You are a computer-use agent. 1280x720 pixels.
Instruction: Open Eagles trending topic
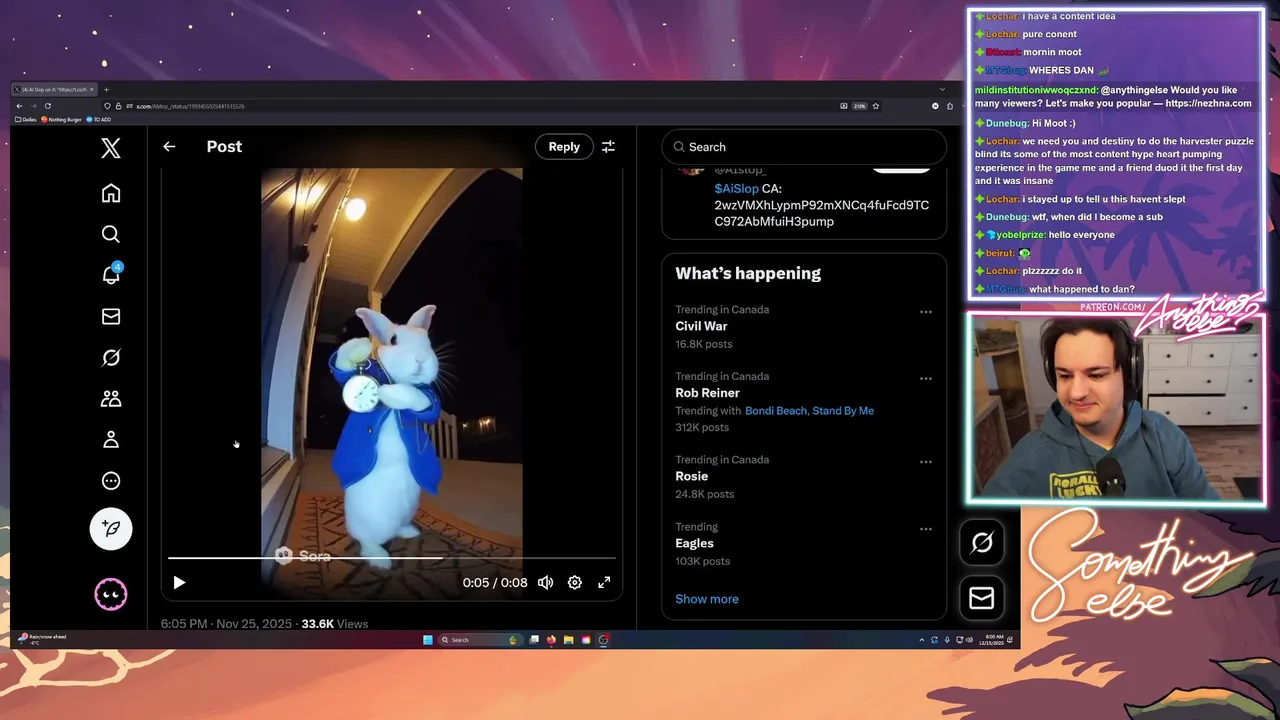pyautogui.click(x=694, y=543)
